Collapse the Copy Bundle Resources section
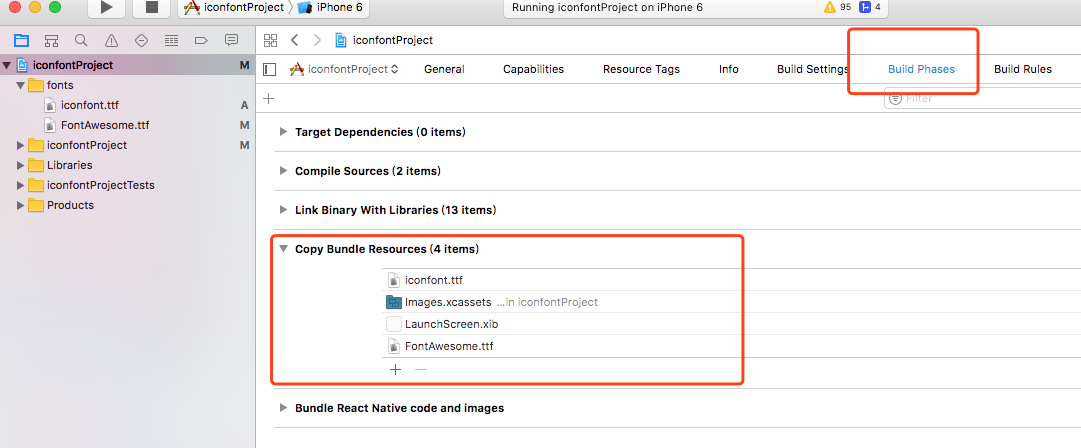Image resolution: width=1081 pixels, height=448 pixels. pyautogui.click(x=284, y=249)
